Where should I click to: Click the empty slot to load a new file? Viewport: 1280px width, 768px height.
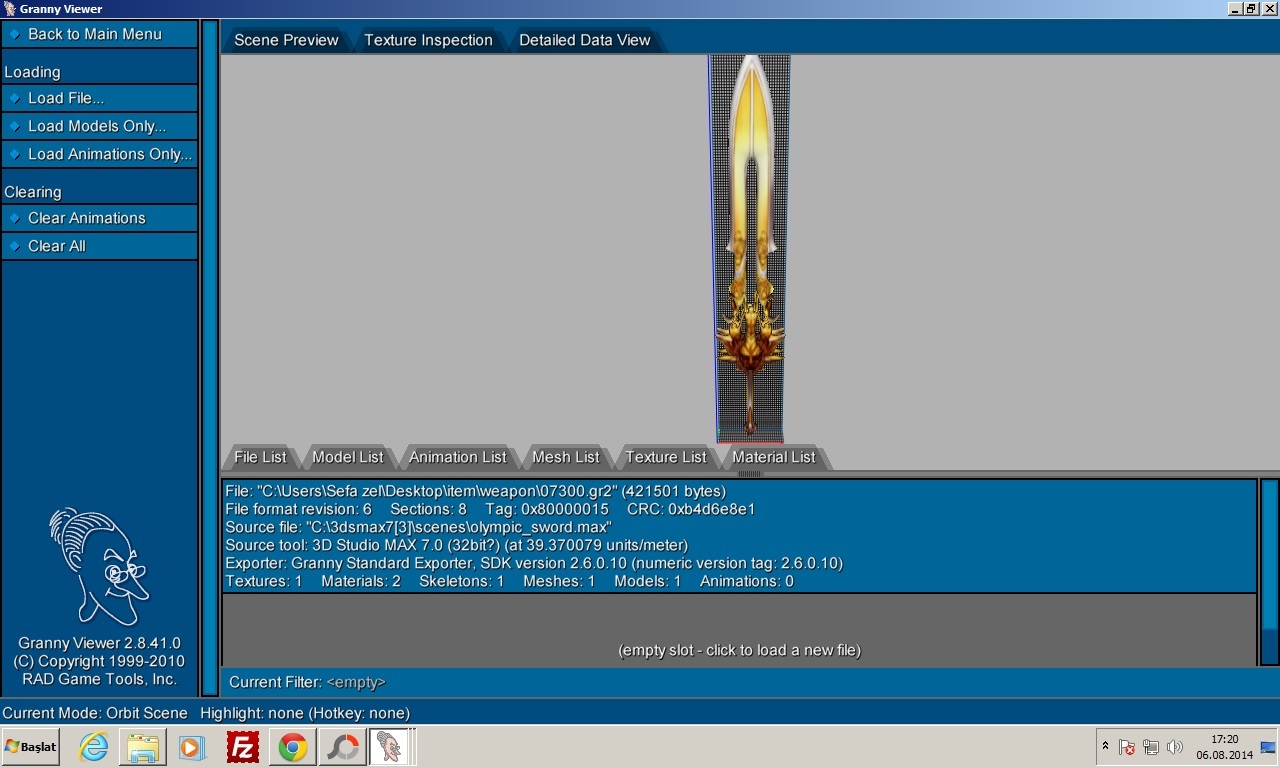tap(739, 630)
